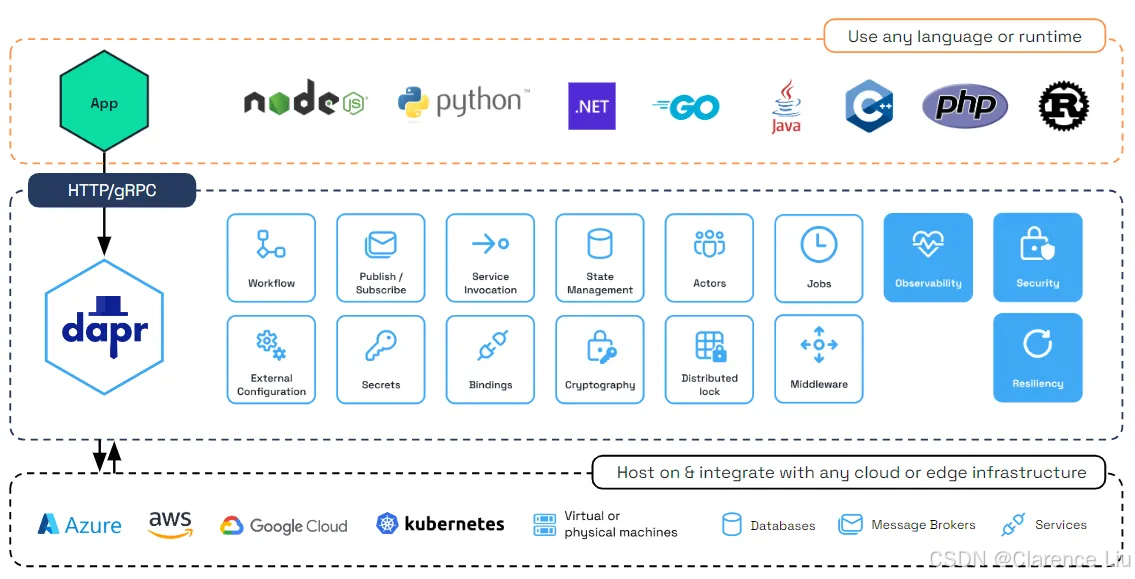Viewport: 1135px width, 579px height.
Task: Click the 'Services' text label
Action: 1060,525
